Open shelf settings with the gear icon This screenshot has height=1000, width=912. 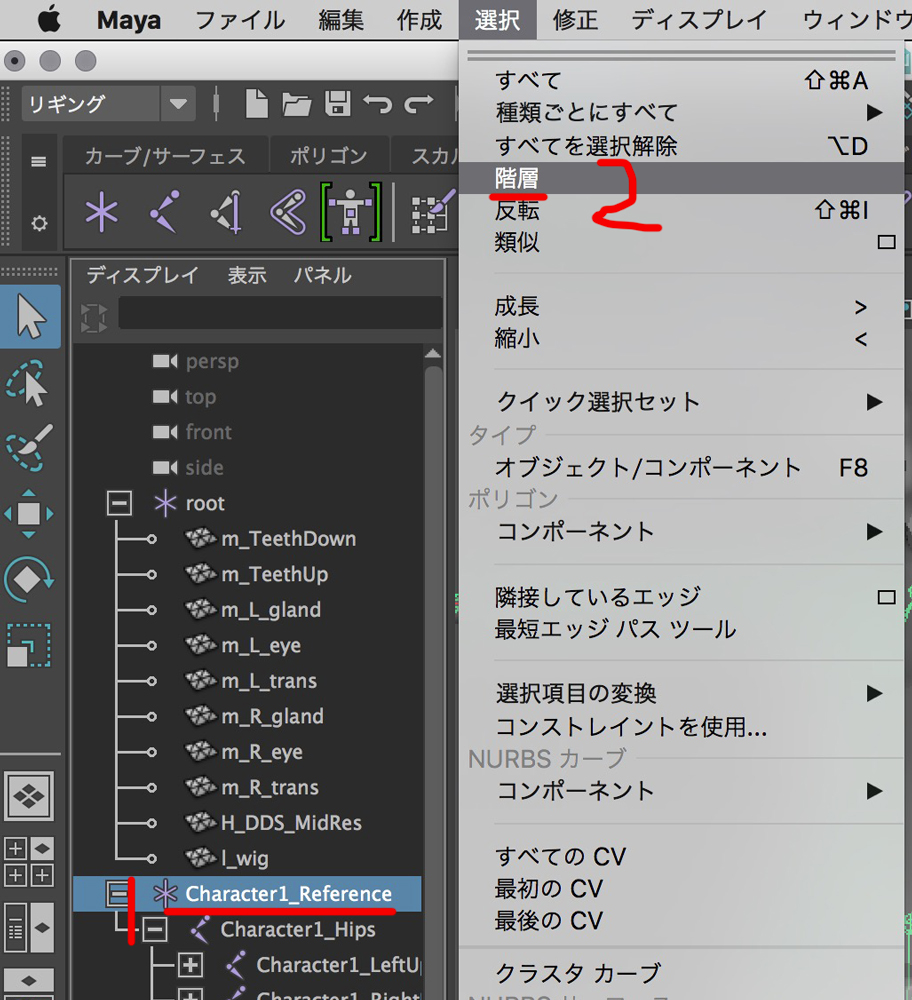39,223
